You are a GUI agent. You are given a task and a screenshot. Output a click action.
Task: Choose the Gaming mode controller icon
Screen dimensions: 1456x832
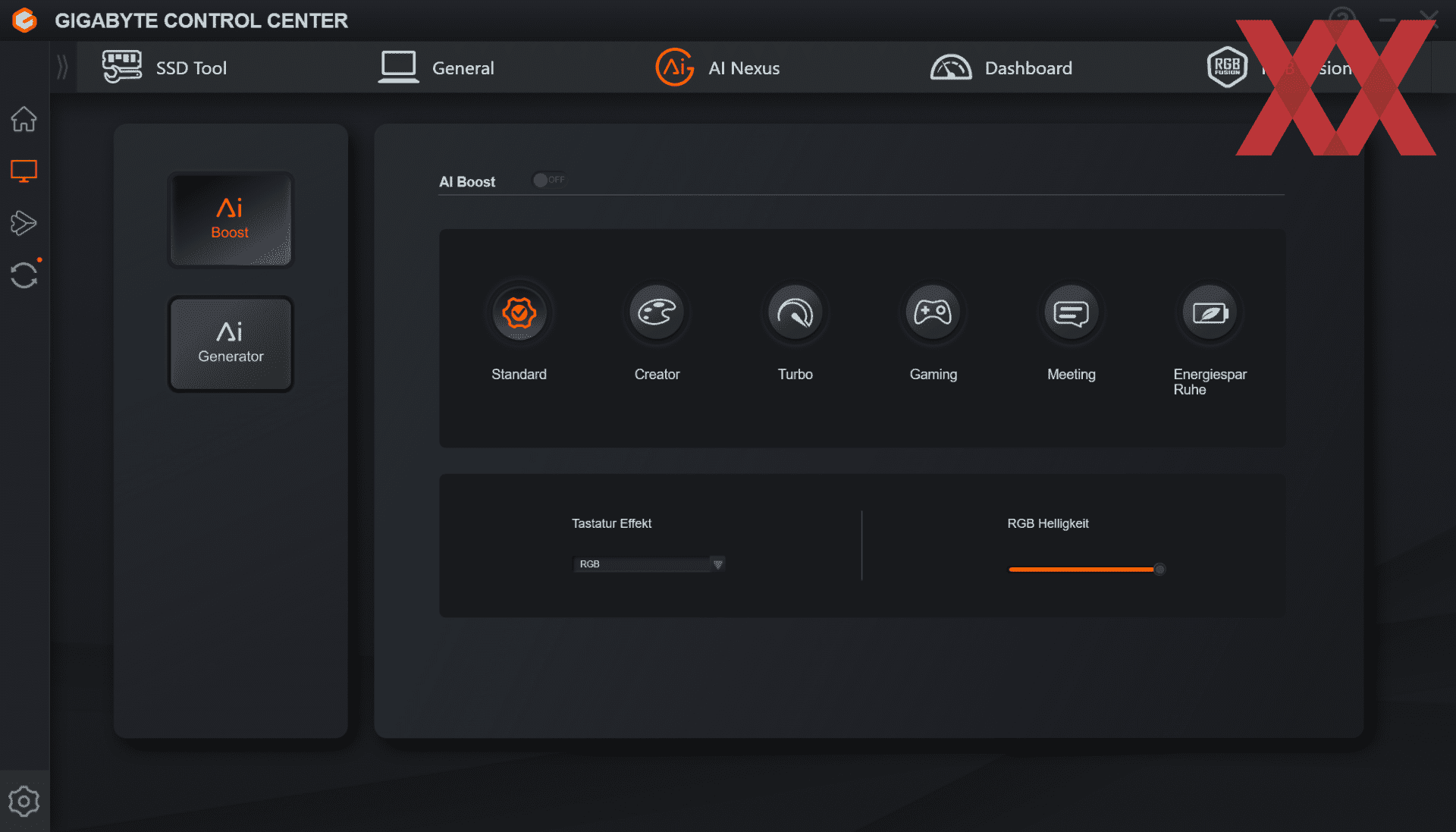point(933,312)
